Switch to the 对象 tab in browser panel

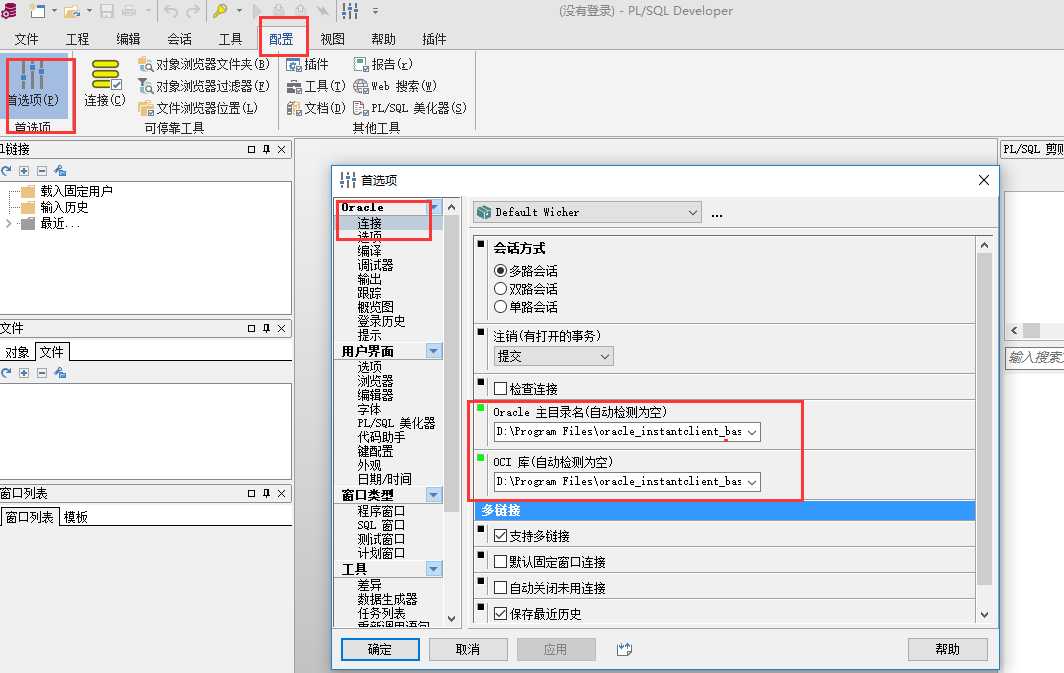click(17, 353)
